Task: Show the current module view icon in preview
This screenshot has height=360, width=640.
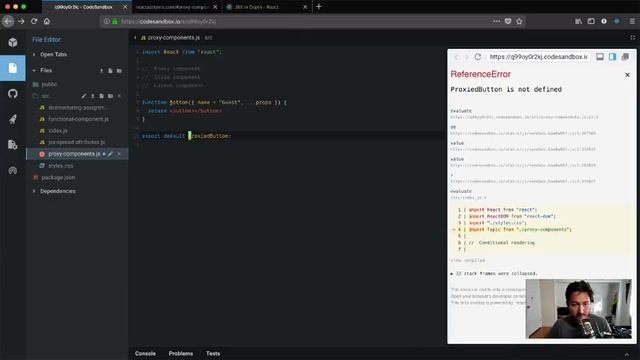Action: click(613, 57)
